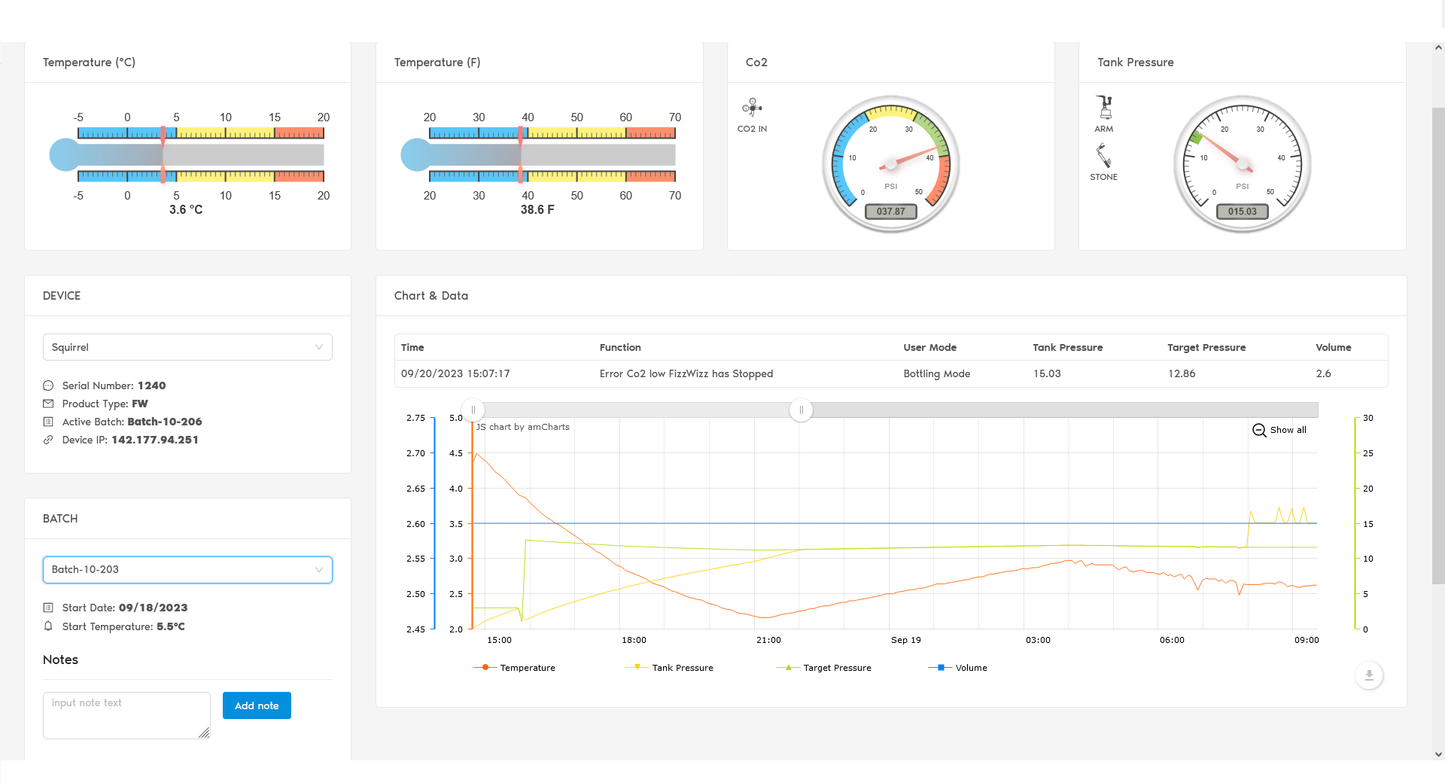Click the chart download export icon
Screen dimensions: 1445x783
[1369, 675]
